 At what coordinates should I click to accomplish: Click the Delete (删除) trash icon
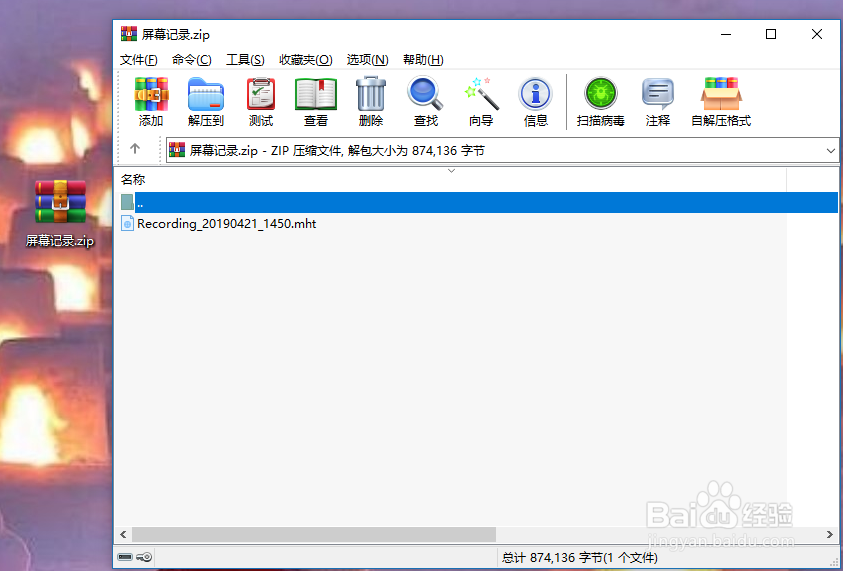pyautogui.click(x=371, y=102)
